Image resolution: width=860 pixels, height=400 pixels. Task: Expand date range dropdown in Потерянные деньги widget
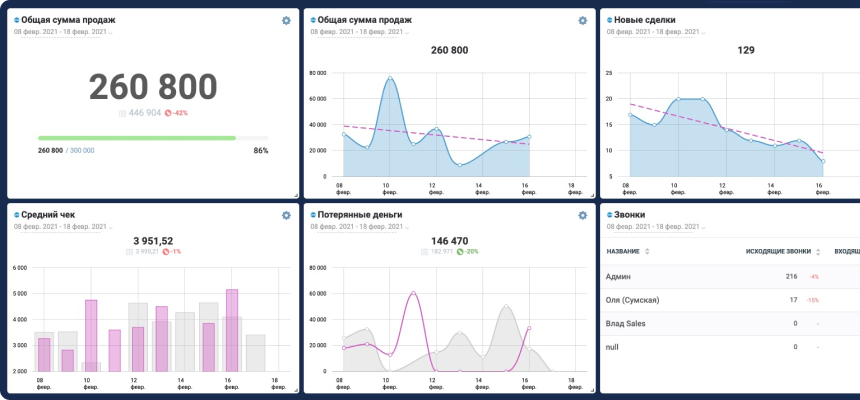(359, 227)
